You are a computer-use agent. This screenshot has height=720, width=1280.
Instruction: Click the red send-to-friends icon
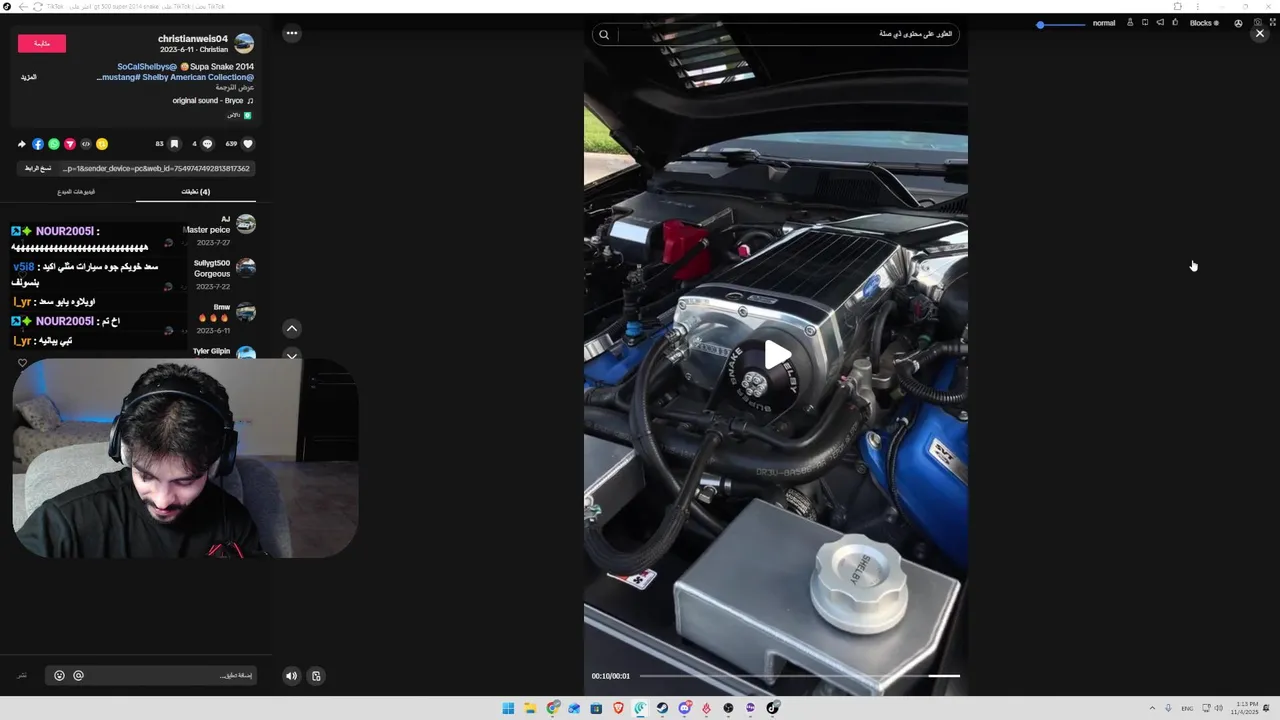[70, 144]
